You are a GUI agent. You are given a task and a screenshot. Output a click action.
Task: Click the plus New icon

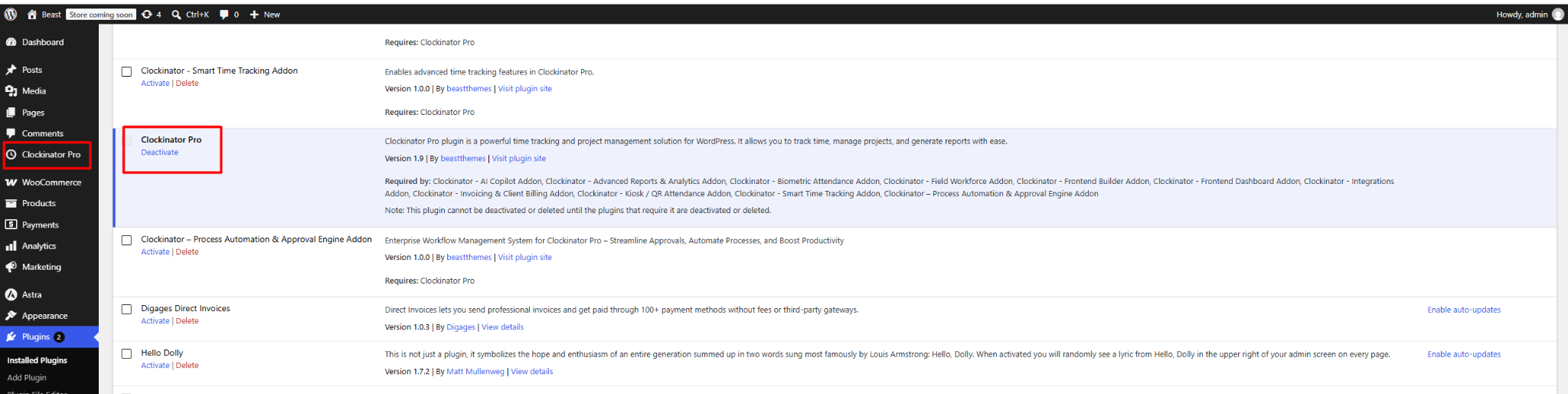coord(254,15)
